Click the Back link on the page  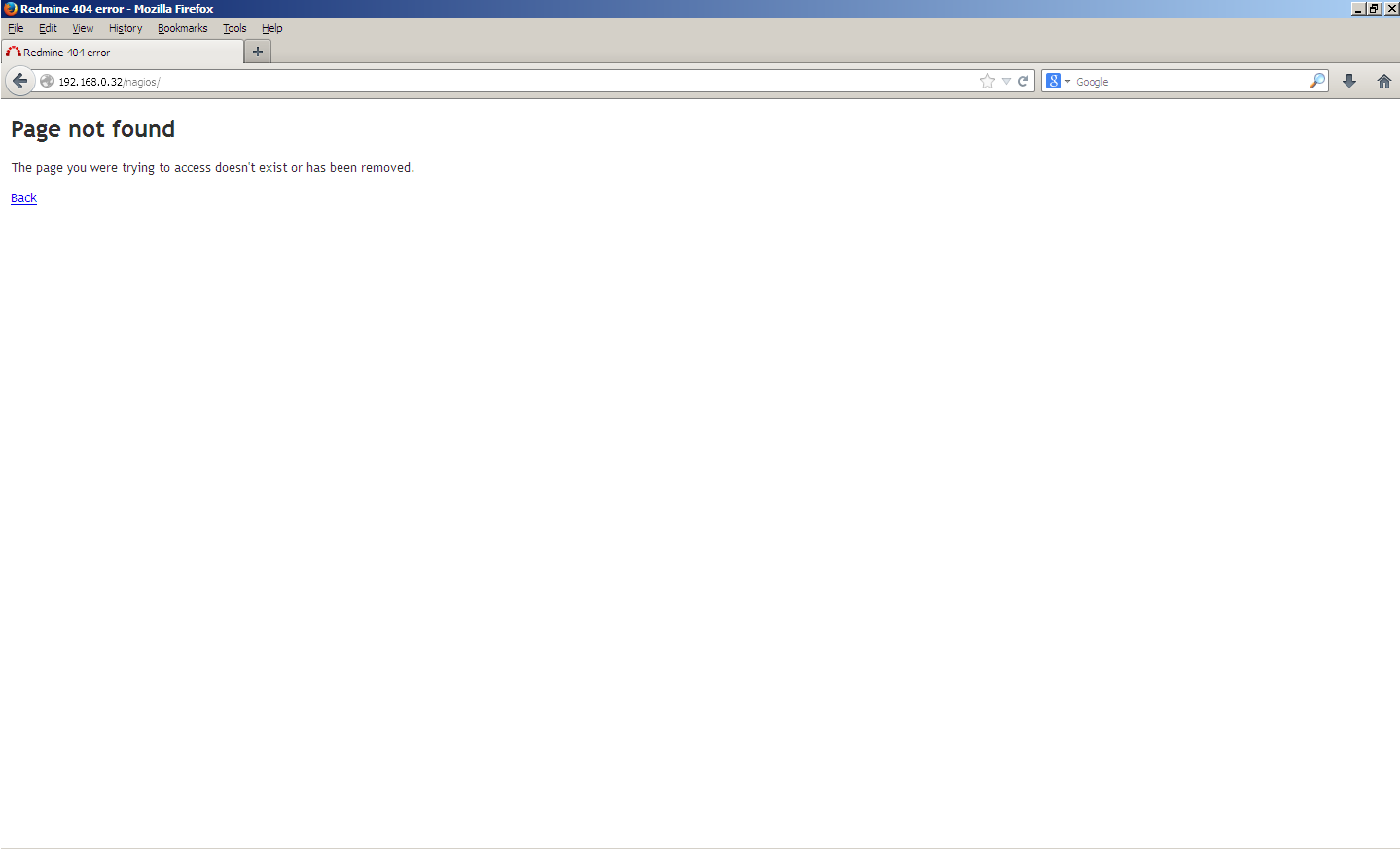[23, 198]
